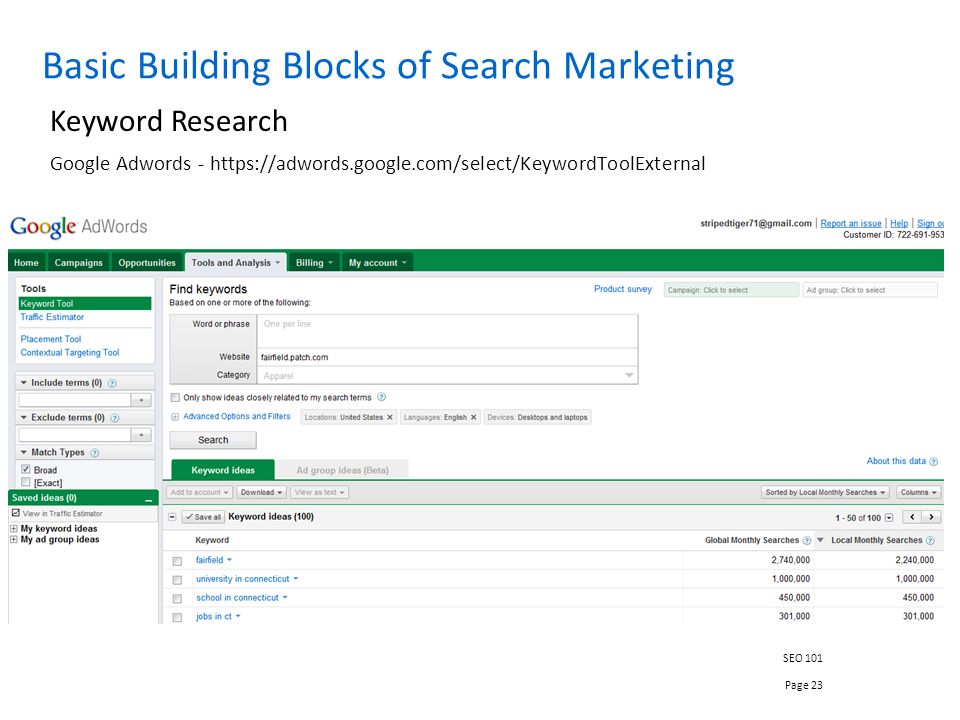Collapse the Include terms section
960x720 pixels.
tap(24, 383)
